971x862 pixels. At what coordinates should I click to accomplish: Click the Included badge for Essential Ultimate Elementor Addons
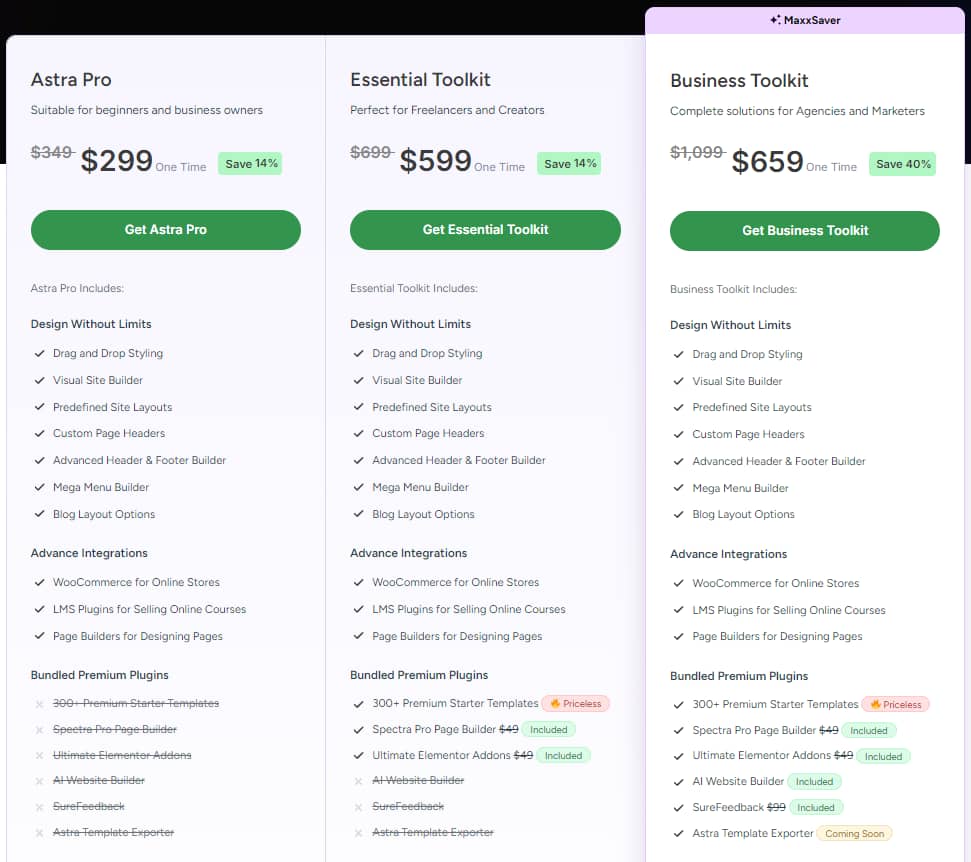point(563,756)
